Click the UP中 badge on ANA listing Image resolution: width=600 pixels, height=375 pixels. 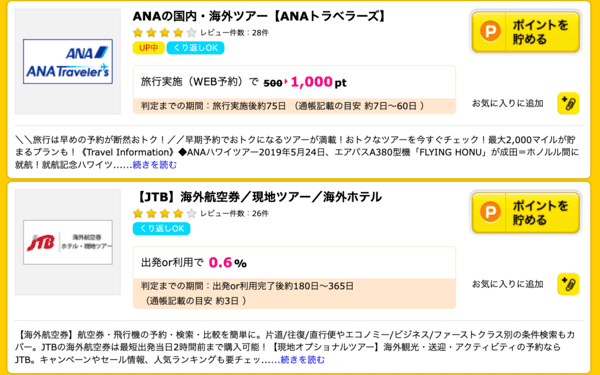point(148,48)
